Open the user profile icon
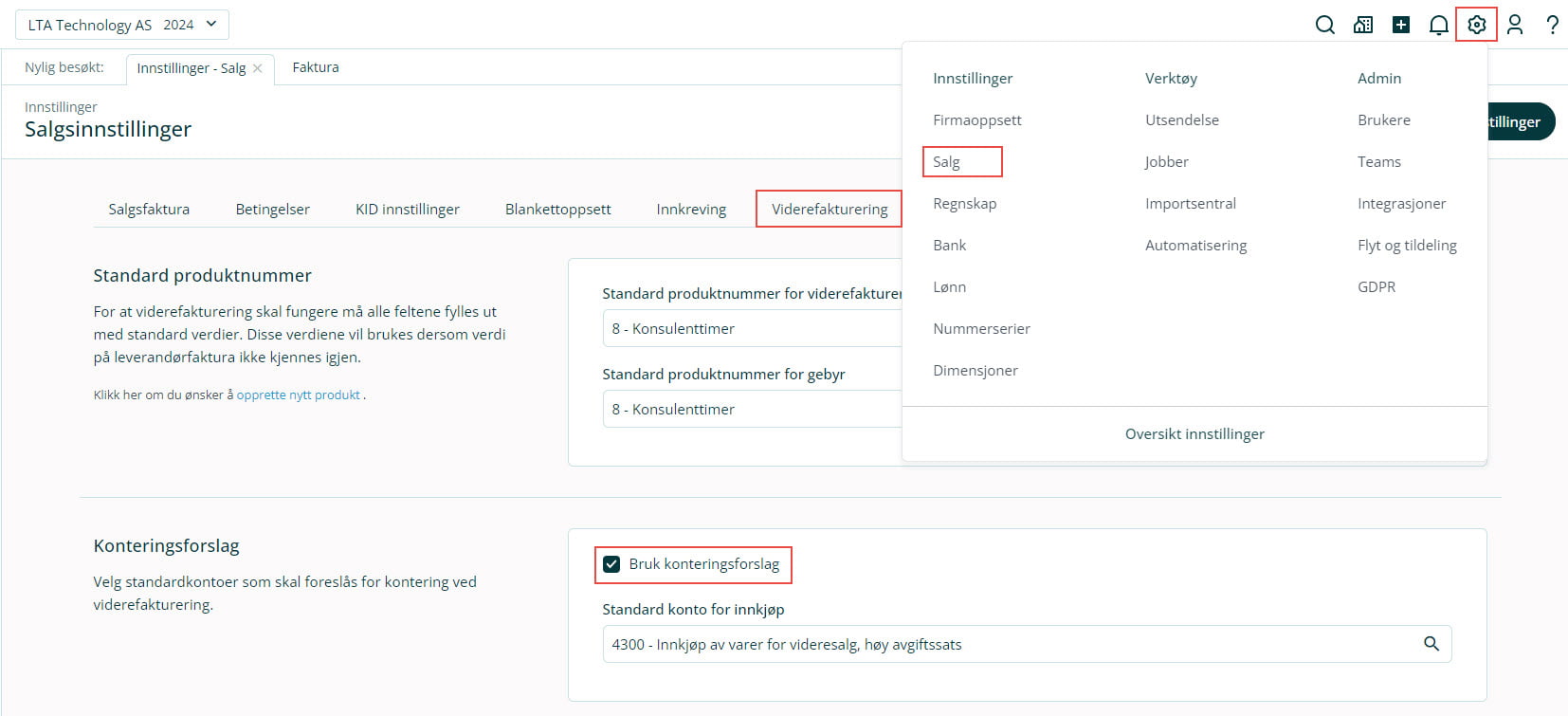Viewport: 1568px width, 716px height. point(1514,26)
